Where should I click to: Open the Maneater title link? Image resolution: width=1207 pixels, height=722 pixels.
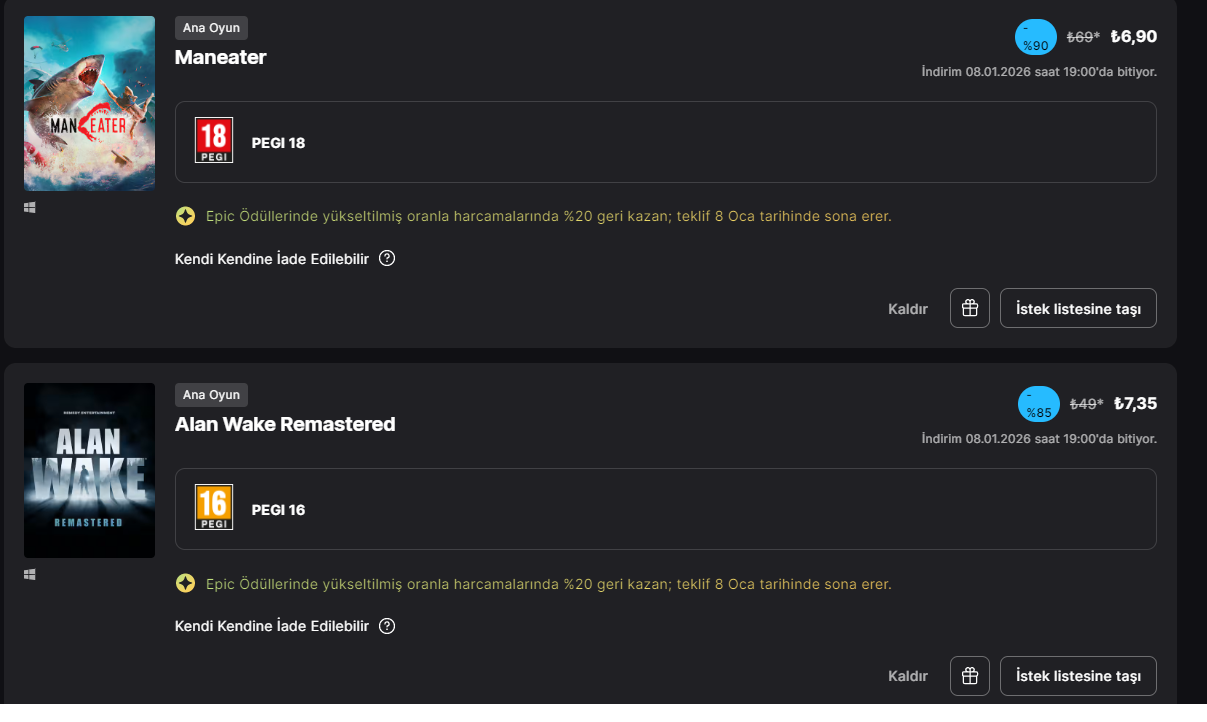tap(220, 57)
